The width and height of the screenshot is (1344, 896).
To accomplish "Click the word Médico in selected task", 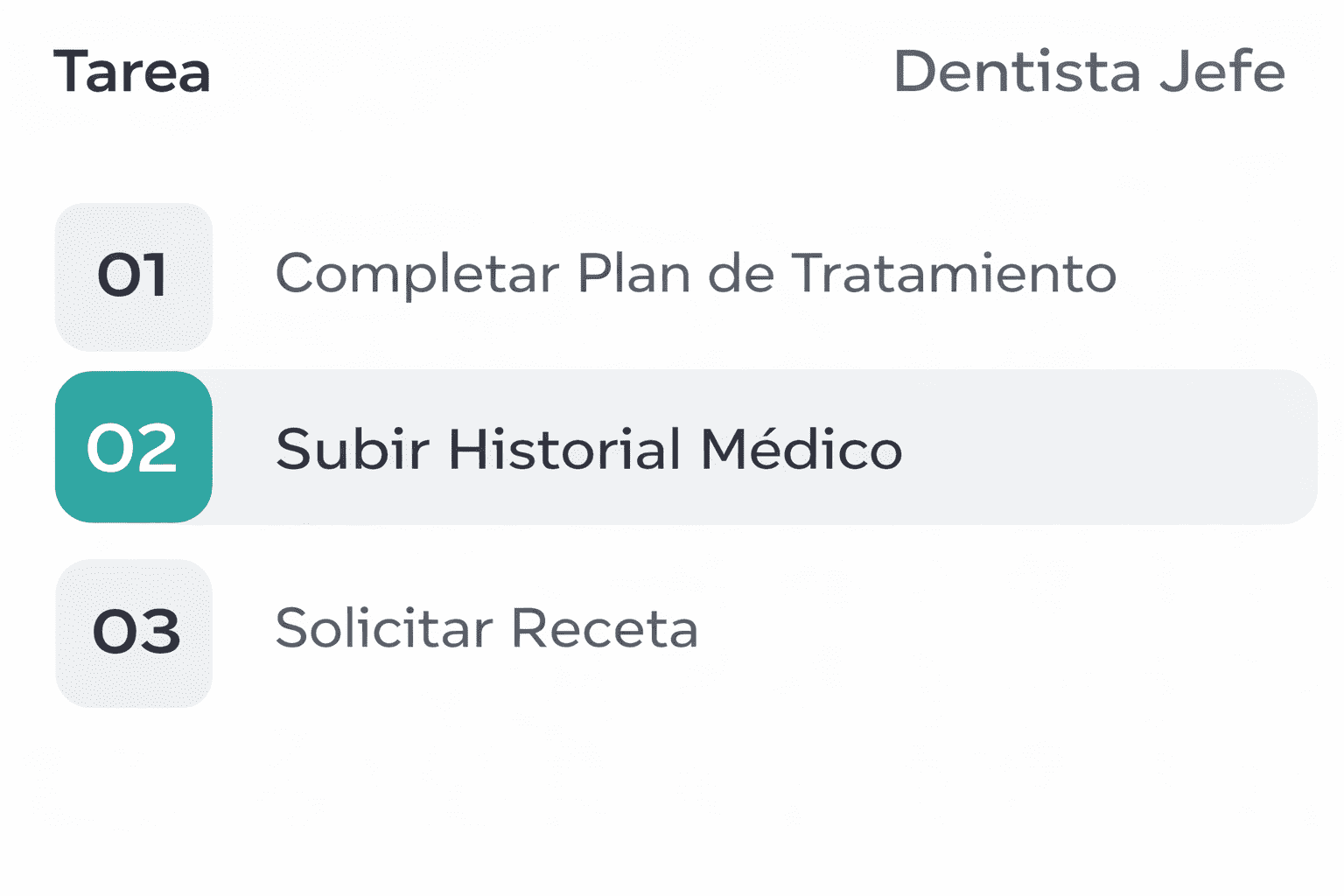I will click(x=801, y=450).
